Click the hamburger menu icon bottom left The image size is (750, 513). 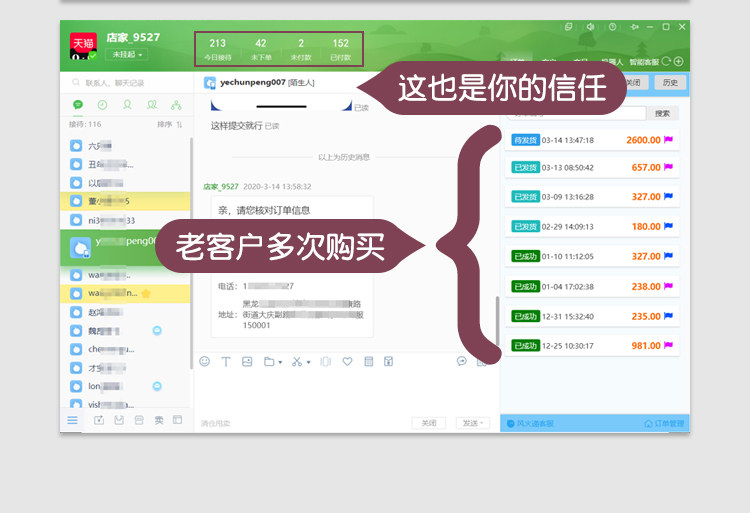point(72,420)
